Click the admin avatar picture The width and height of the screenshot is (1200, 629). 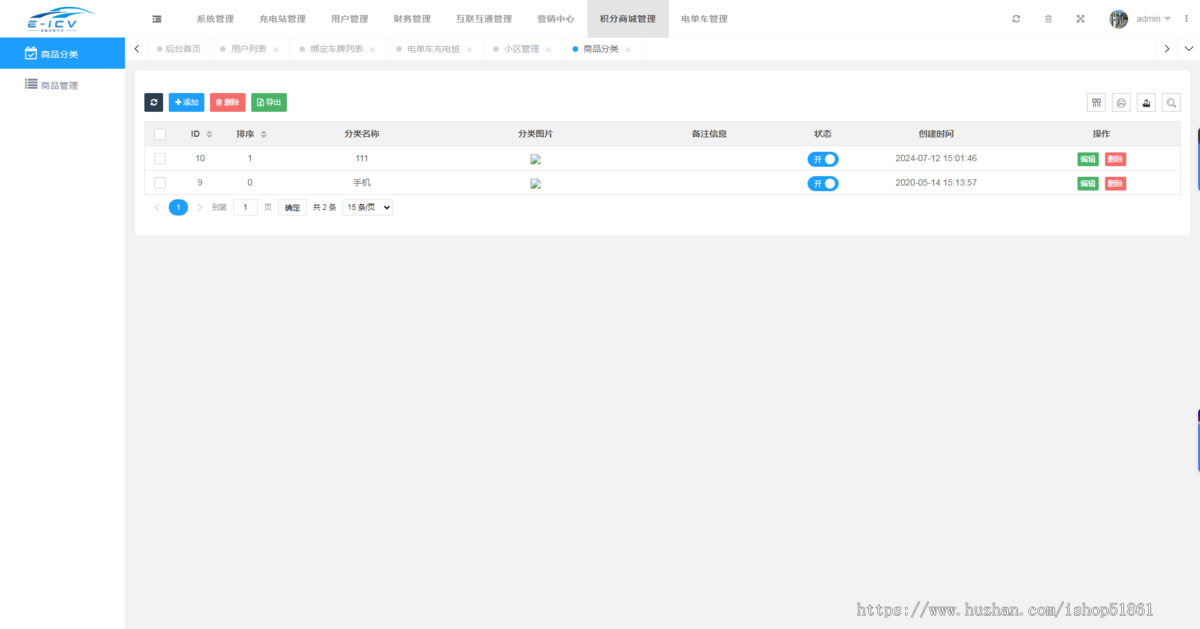[x=1118, y=19]
